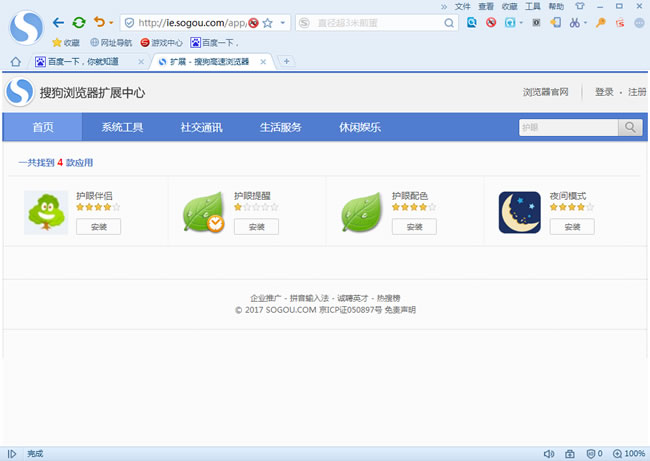Image resolution: width=650 pixels, height=461 pixels.
Task: Close the 扩展 - 搜狗高速浏览器 tab
Action: [x=263, y=62]
